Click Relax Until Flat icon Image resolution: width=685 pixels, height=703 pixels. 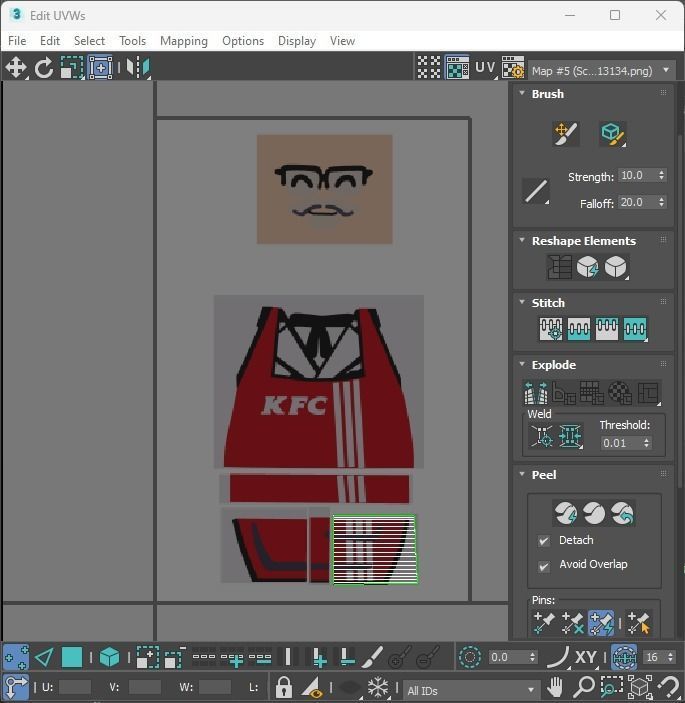click(x=587, y=267)
